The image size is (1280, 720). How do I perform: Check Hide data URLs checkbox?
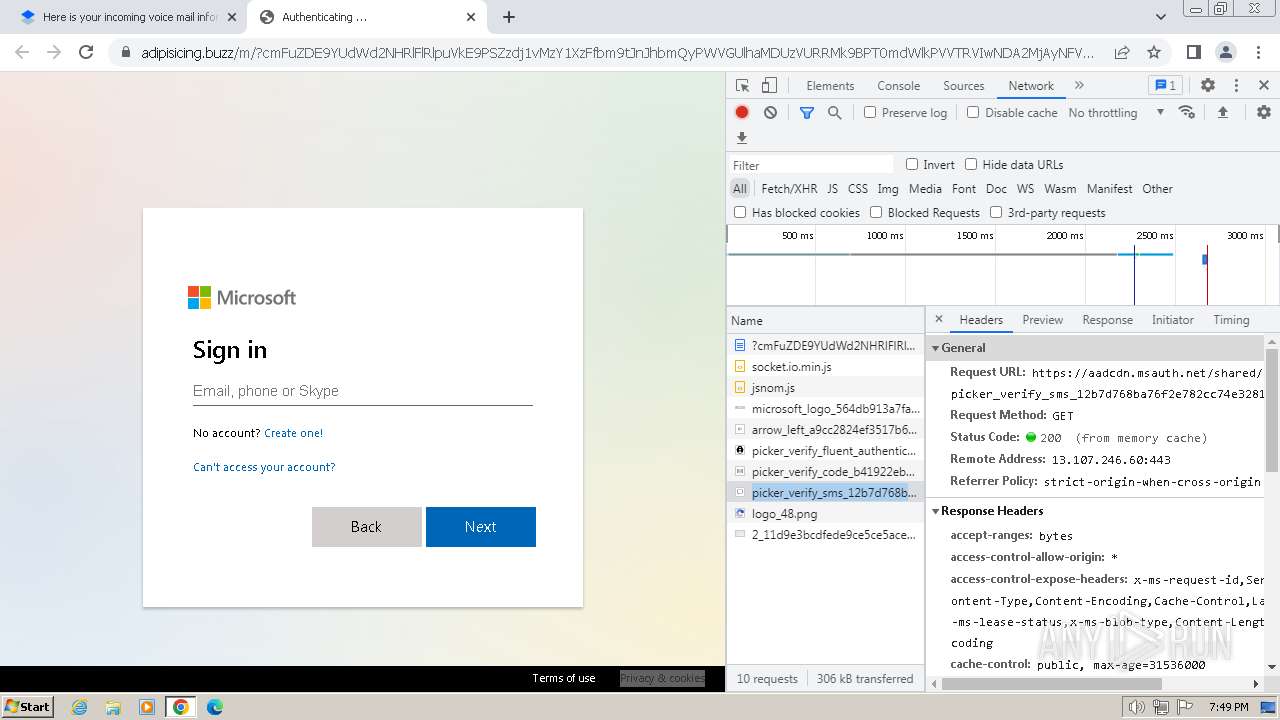click(x=971, y=165)
